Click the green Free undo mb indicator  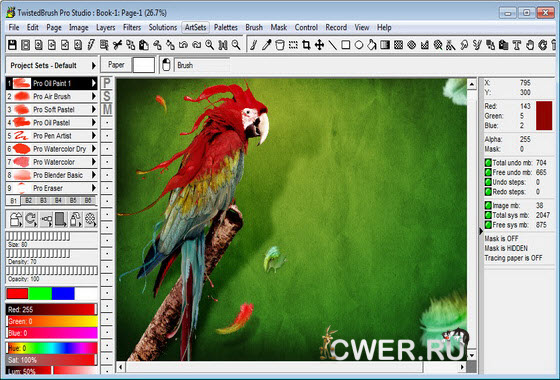click(488, 172)
